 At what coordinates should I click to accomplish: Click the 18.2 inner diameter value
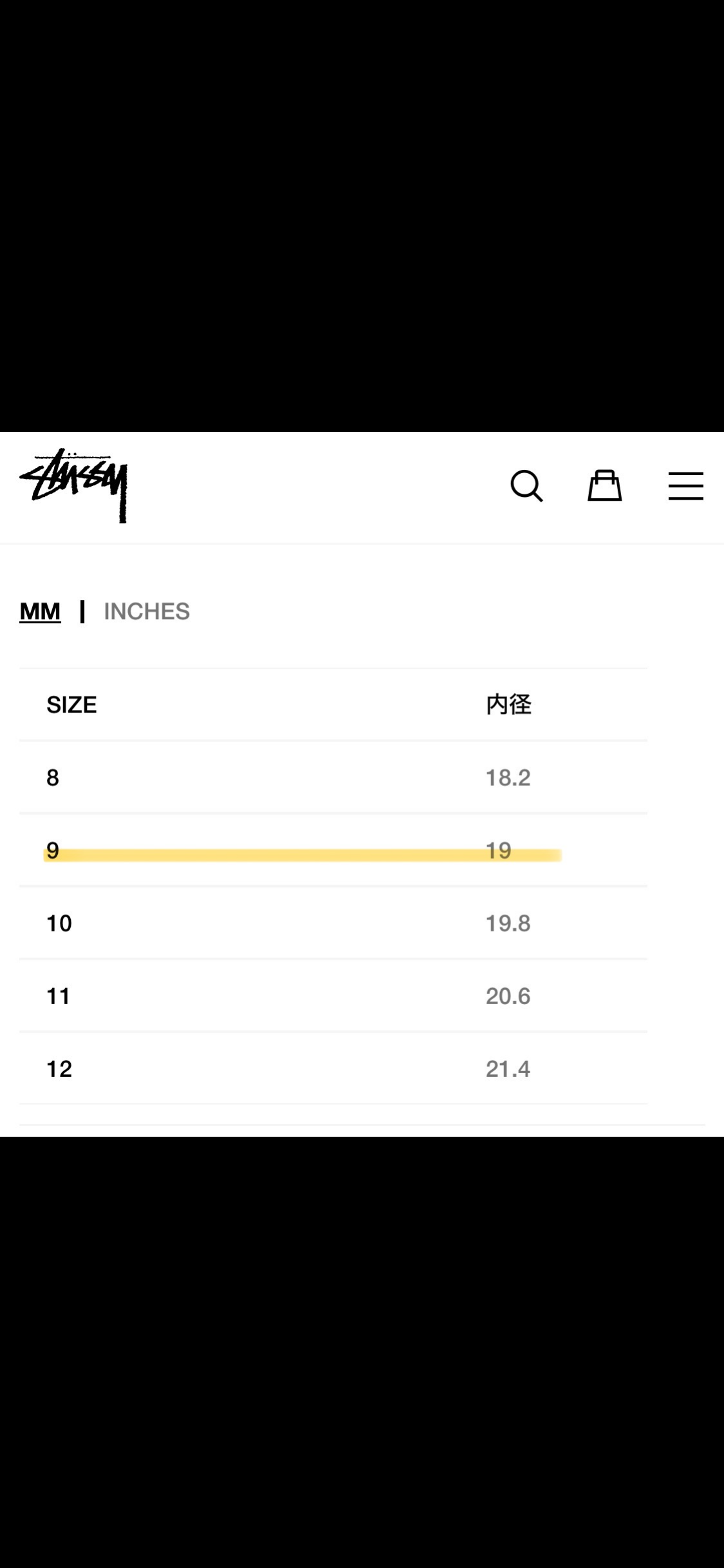[x=508, y=778]
